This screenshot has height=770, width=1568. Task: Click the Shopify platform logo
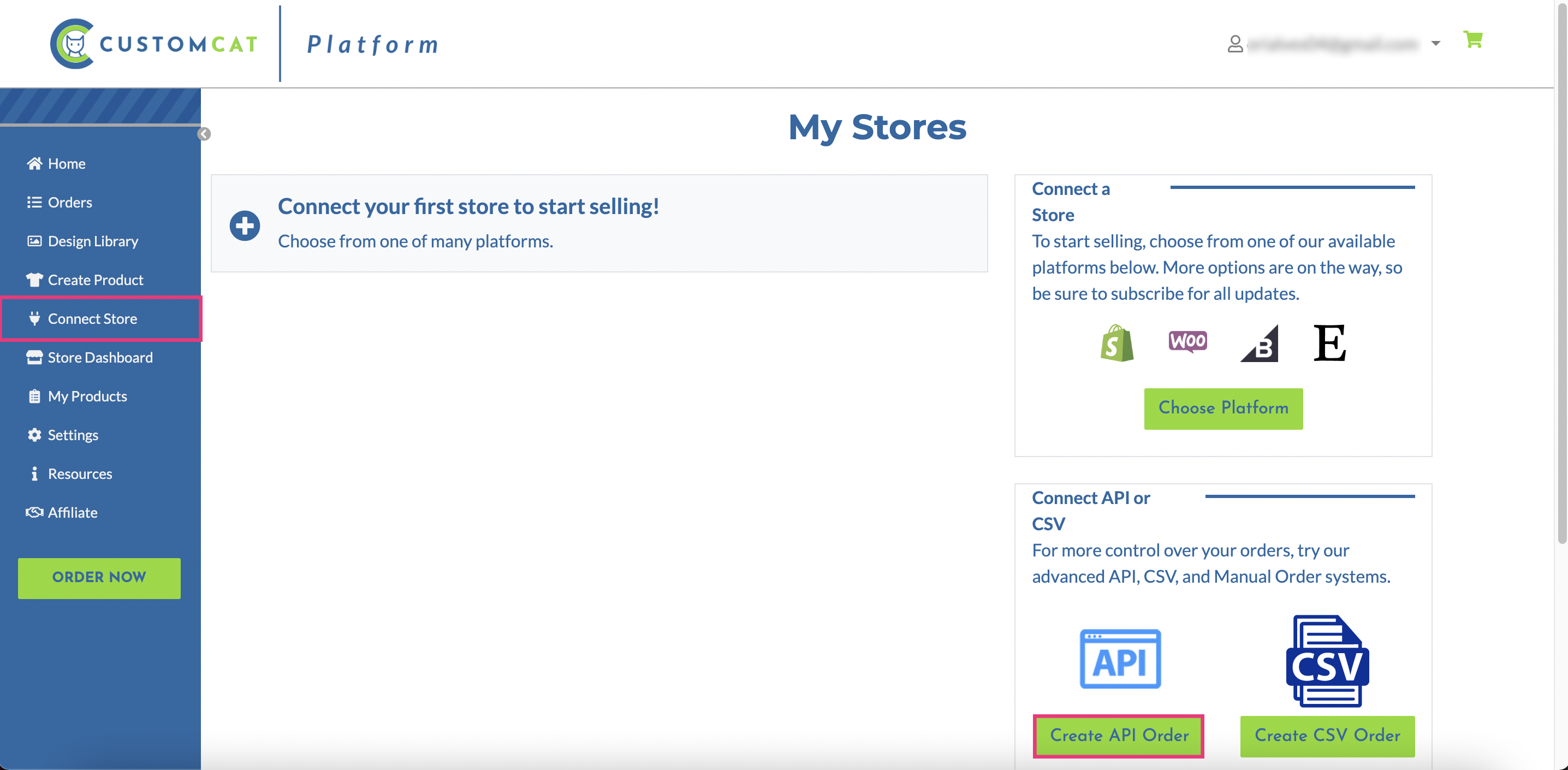(x=1116, y=343)
